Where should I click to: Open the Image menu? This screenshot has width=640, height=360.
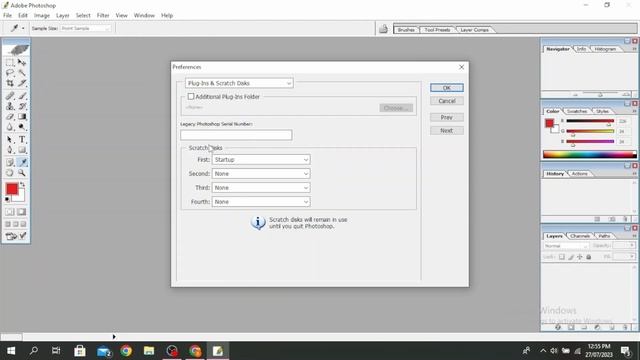click(x=42, y=16)
